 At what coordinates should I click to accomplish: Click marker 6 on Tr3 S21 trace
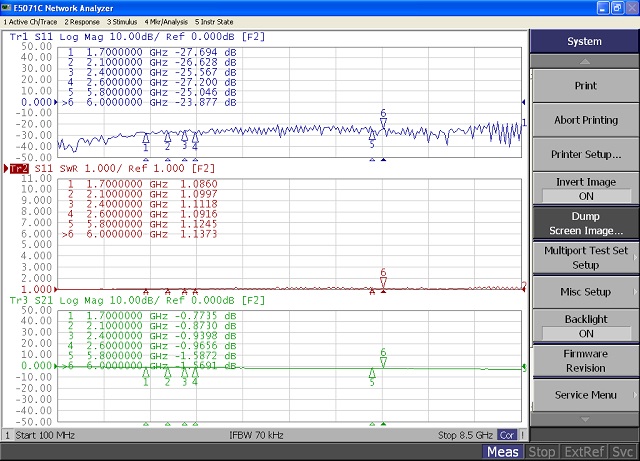pos(383,358)
